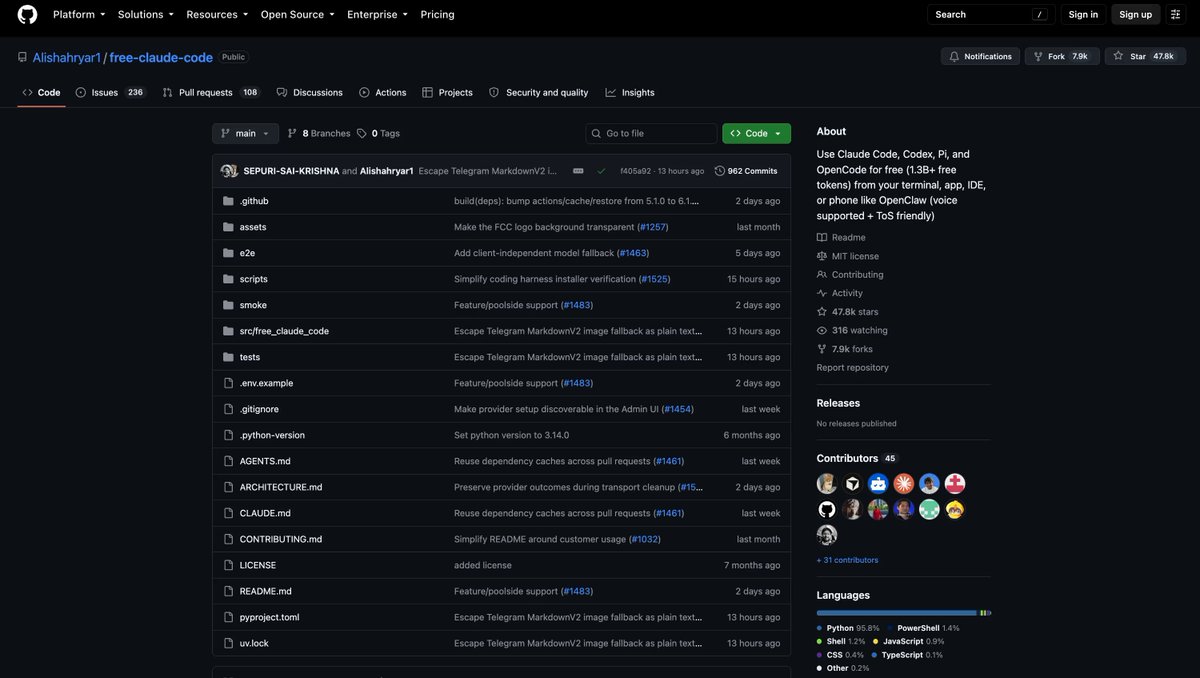Screen dimensions: 1200x678
Task: View the commit status green checkmark
Action: [x=601, y=171]
